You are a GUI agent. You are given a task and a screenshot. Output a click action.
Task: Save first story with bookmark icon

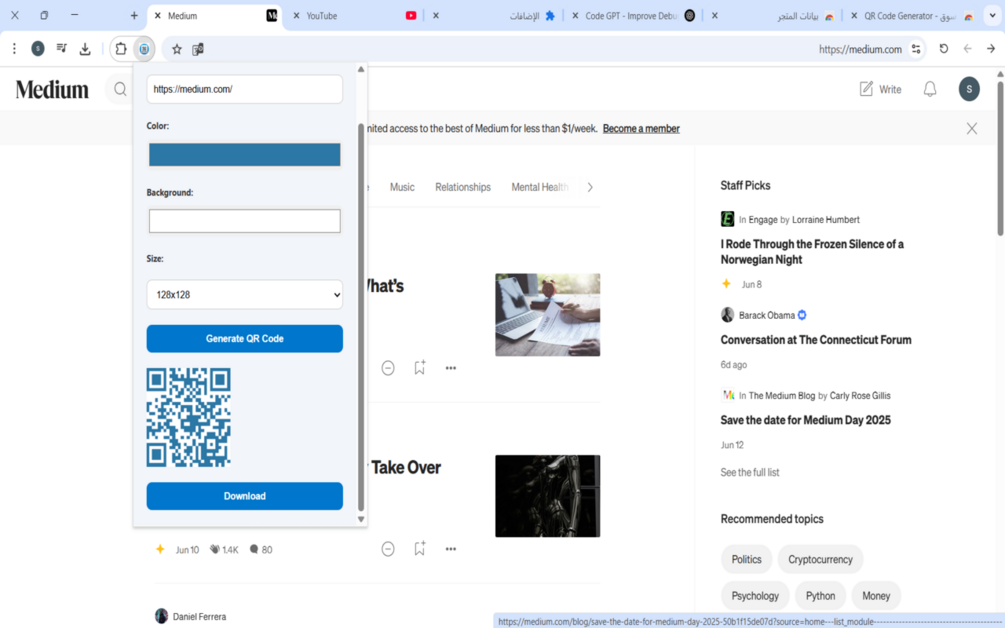click(419, 367)
